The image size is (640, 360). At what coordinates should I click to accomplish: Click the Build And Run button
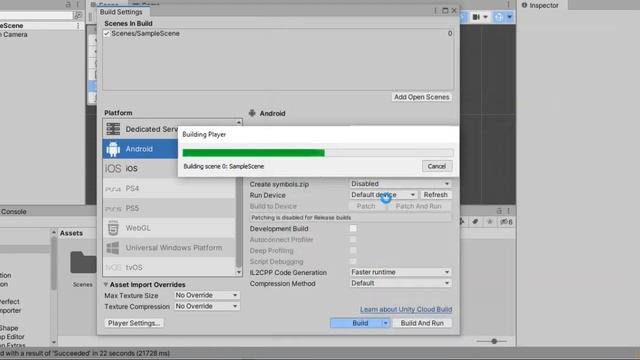[422, 323]
